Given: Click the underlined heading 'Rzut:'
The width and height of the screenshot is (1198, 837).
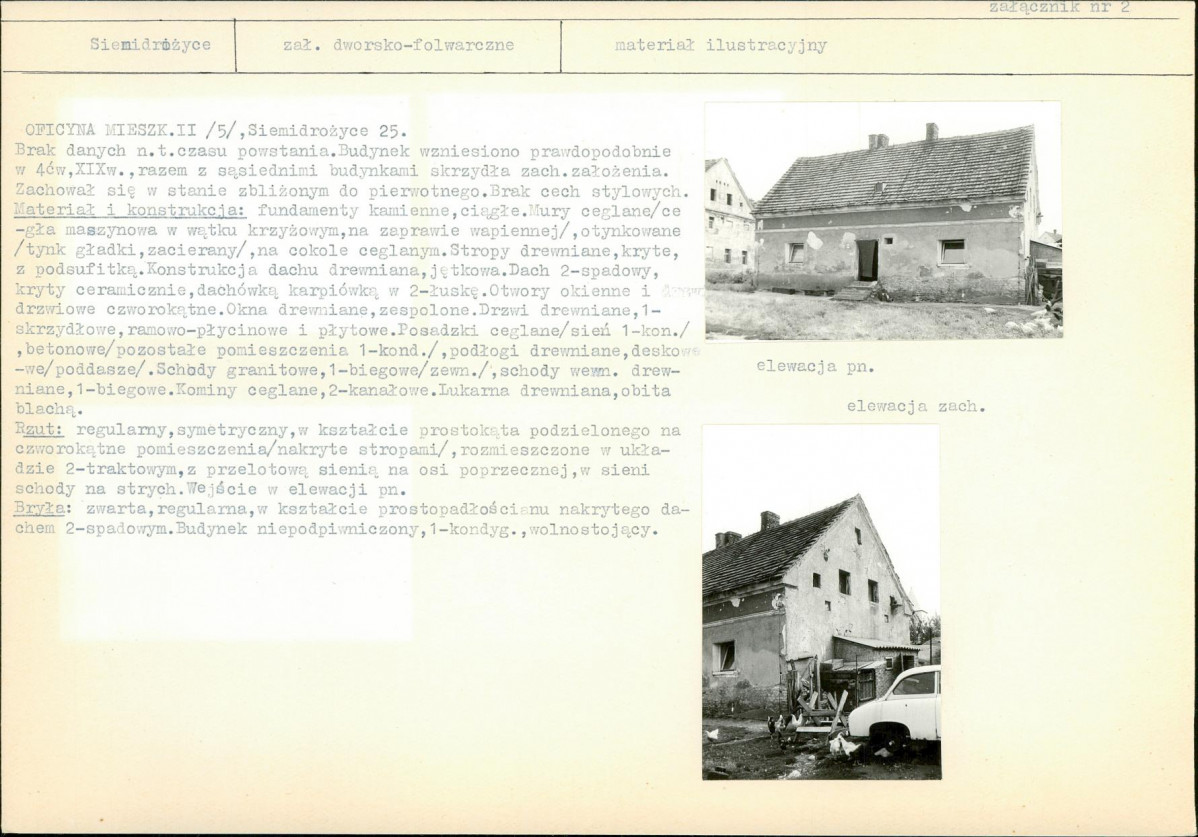Looking at the screenshot, I should click(x=39, y=429).
